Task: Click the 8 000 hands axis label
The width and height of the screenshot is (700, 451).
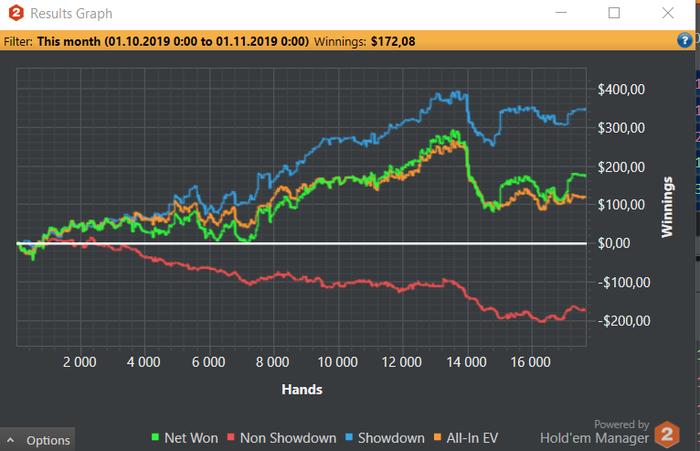Action: pos(272,362)
